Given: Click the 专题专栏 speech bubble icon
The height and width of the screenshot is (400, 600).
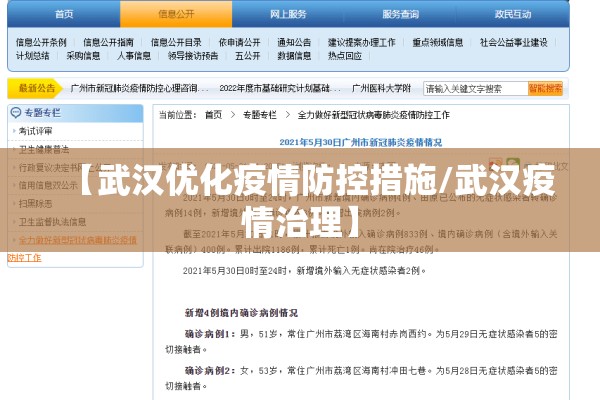Looking at the screenshot, I should 16,113.
